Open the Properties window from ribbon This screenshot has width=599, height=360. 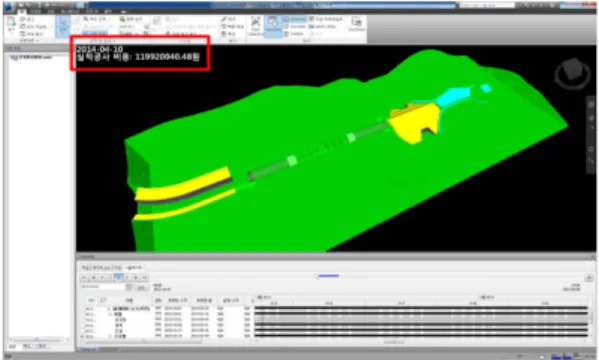[x=229, y=34]
